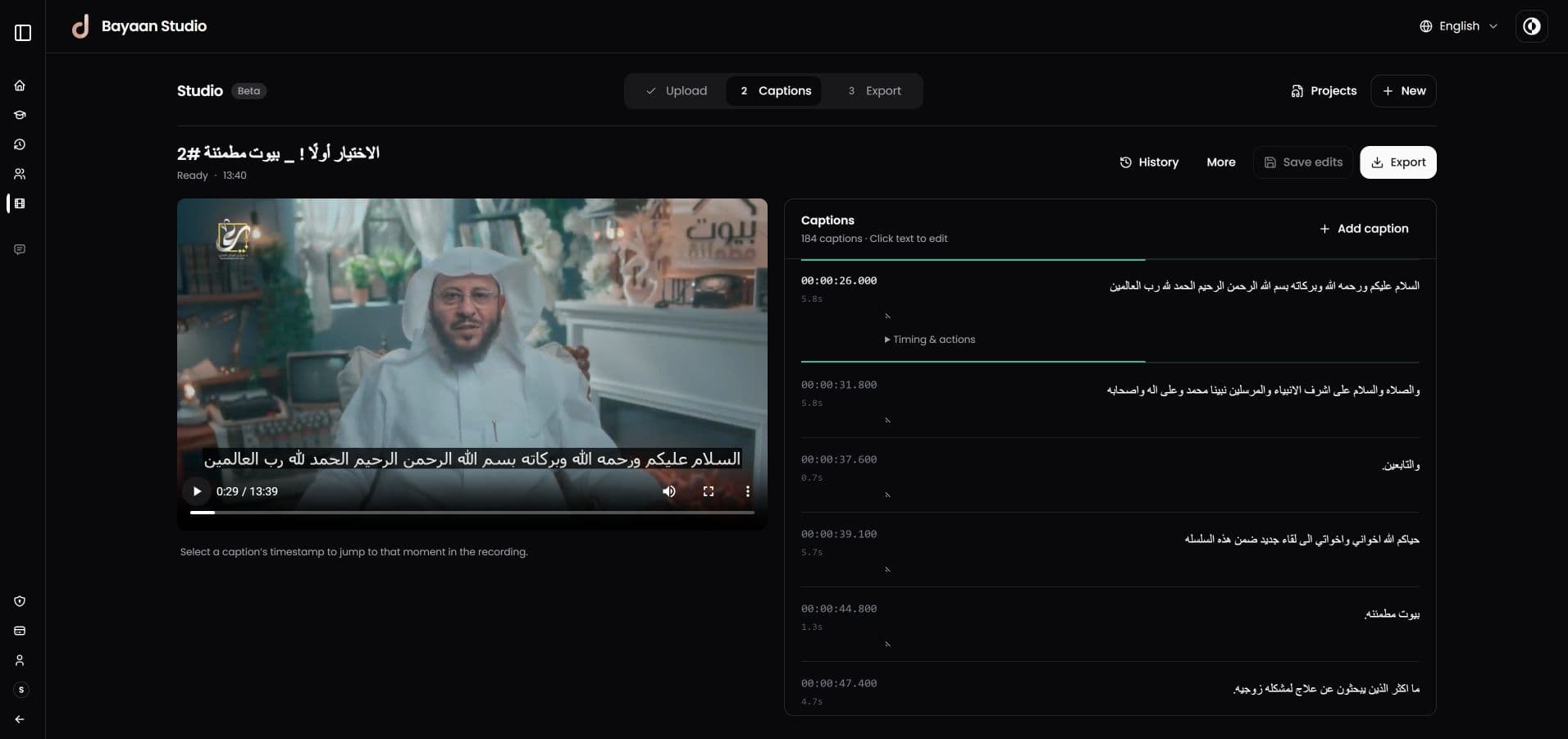
Task: Toggle the theme contrast icon
Action: click(1531, 26)
